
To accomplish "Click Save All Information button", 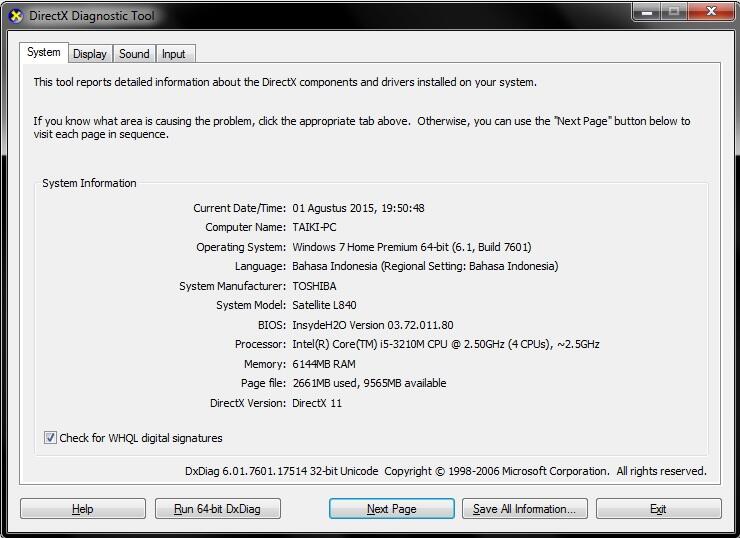I will [525, 509].
